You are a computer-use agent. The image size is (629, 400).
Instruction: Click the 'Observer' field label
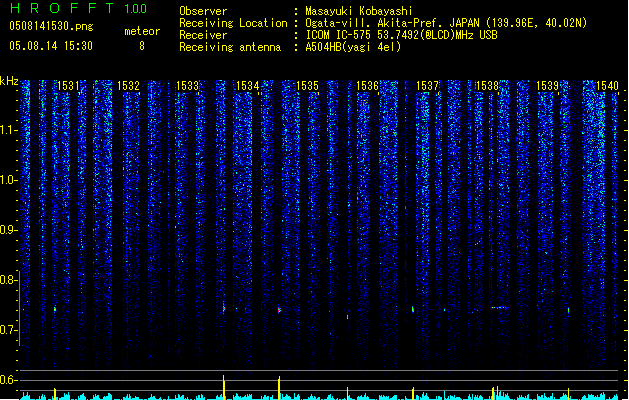click(203, 11)
